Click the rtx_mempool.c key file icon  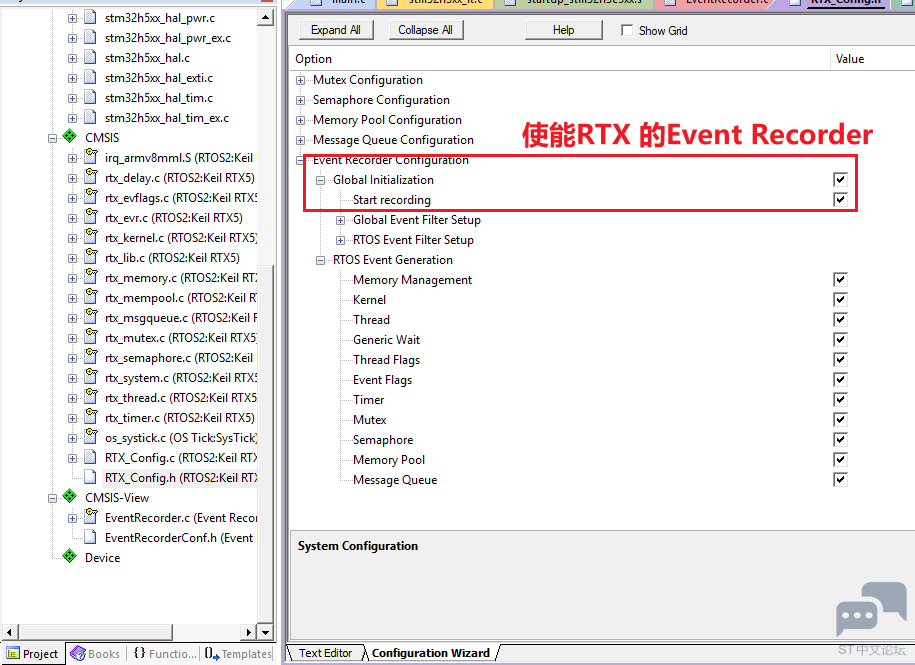click(x=91, y=296)
